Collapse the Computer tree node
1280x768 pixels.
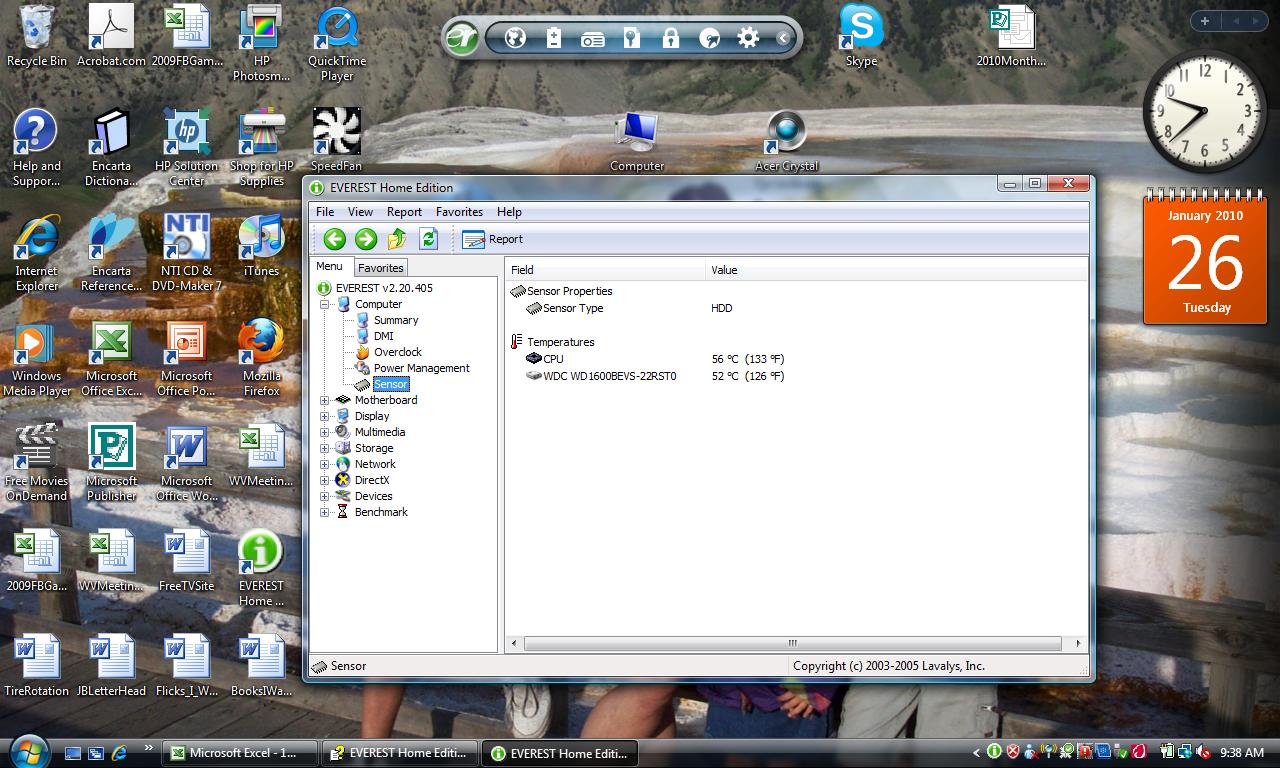click(324, 304)
